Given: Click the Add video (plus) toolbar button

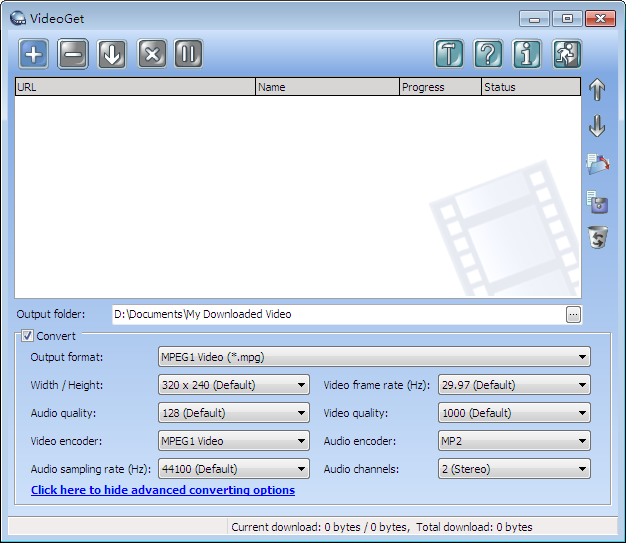Looking at the screenshot, I should coord(34,54).
